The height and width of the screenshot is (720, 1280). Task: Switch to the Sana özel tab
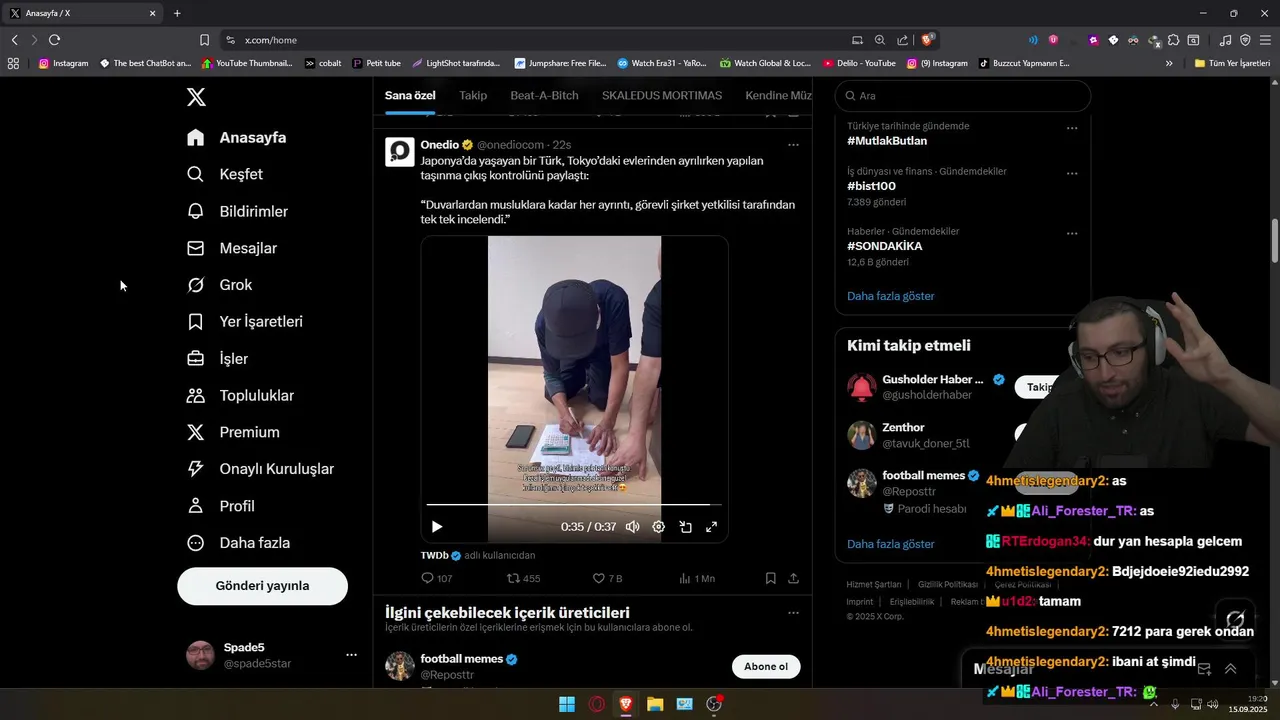point(410,95)
